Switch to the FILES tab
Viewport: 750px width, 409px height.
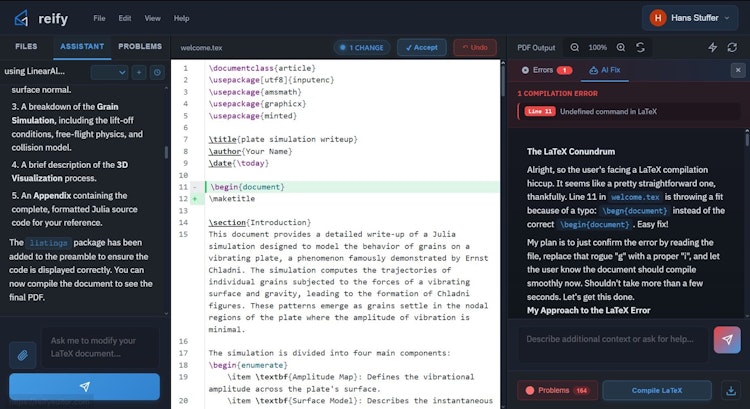tap(26, 46)
